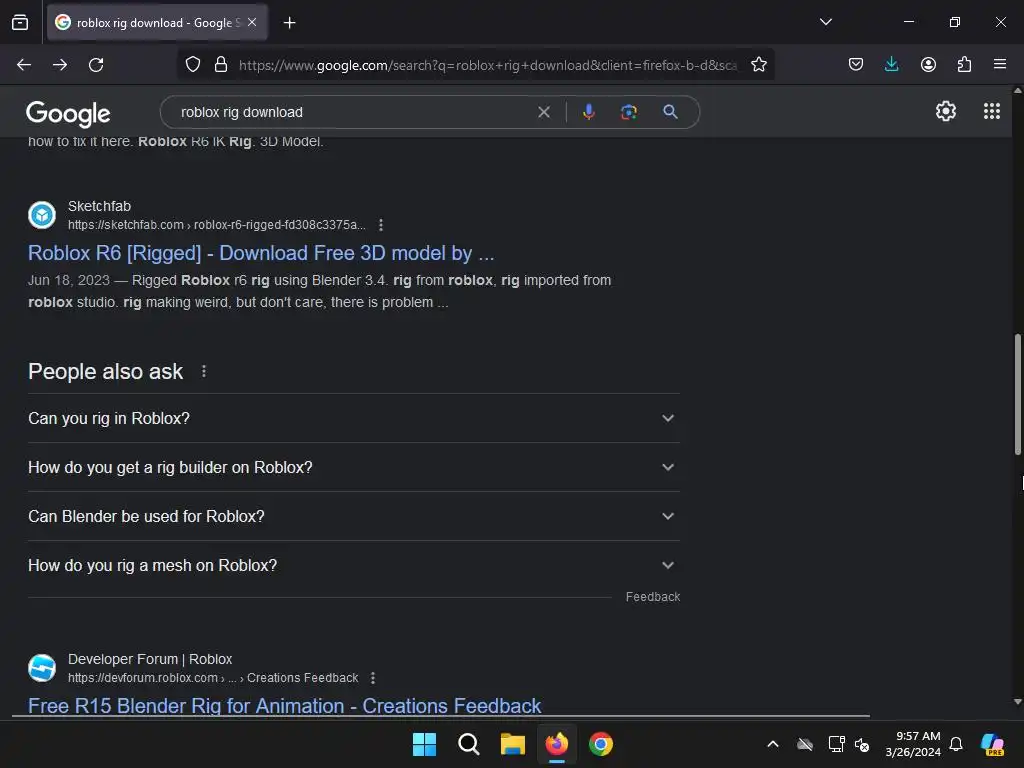Open the Windows Start menu
The width and height of the screenshot is (1024, 768).
424,744
